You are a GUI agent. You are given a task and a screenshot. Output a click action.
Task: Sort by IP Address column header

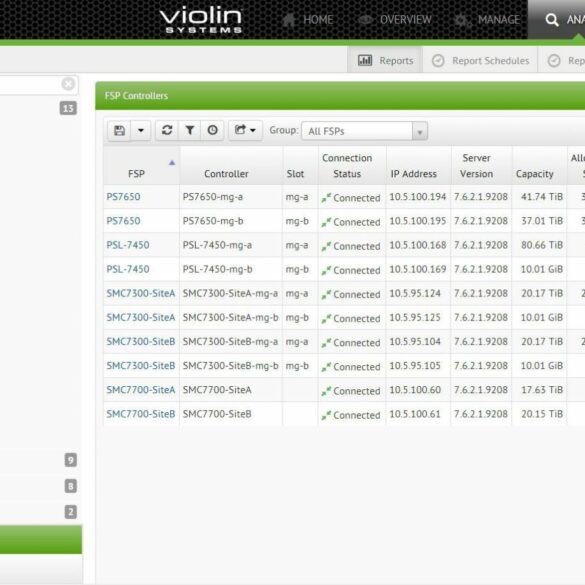pyautogui.click(x=419, y=166)
